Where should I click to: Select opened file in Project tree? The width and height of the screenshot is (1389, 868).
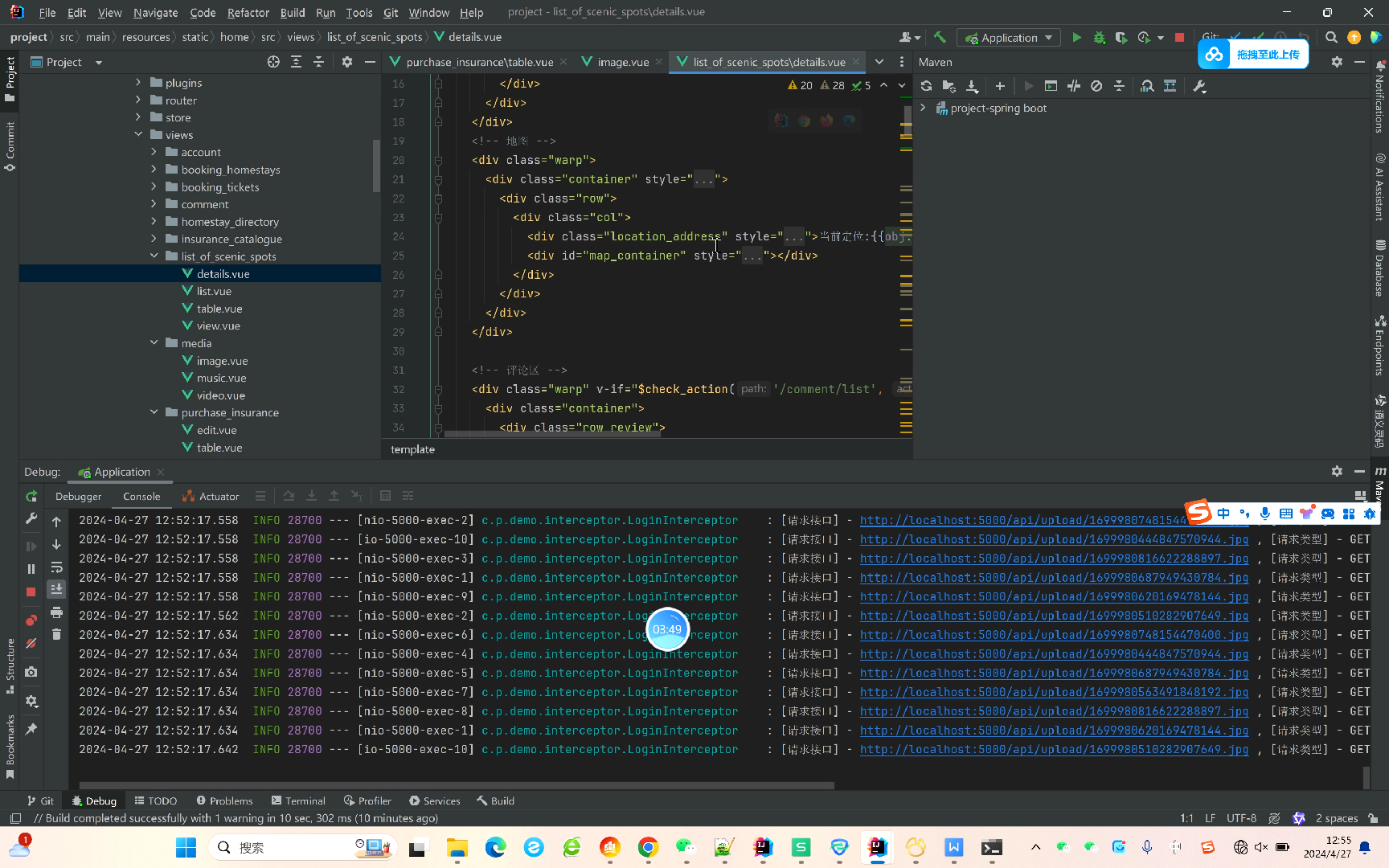pos(273,62)
